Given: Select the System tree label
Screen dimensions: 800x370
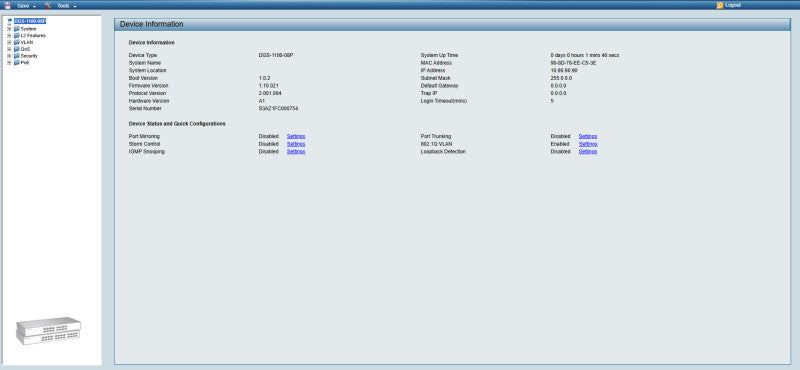Looking at the screenshot, I should [29, 29].
